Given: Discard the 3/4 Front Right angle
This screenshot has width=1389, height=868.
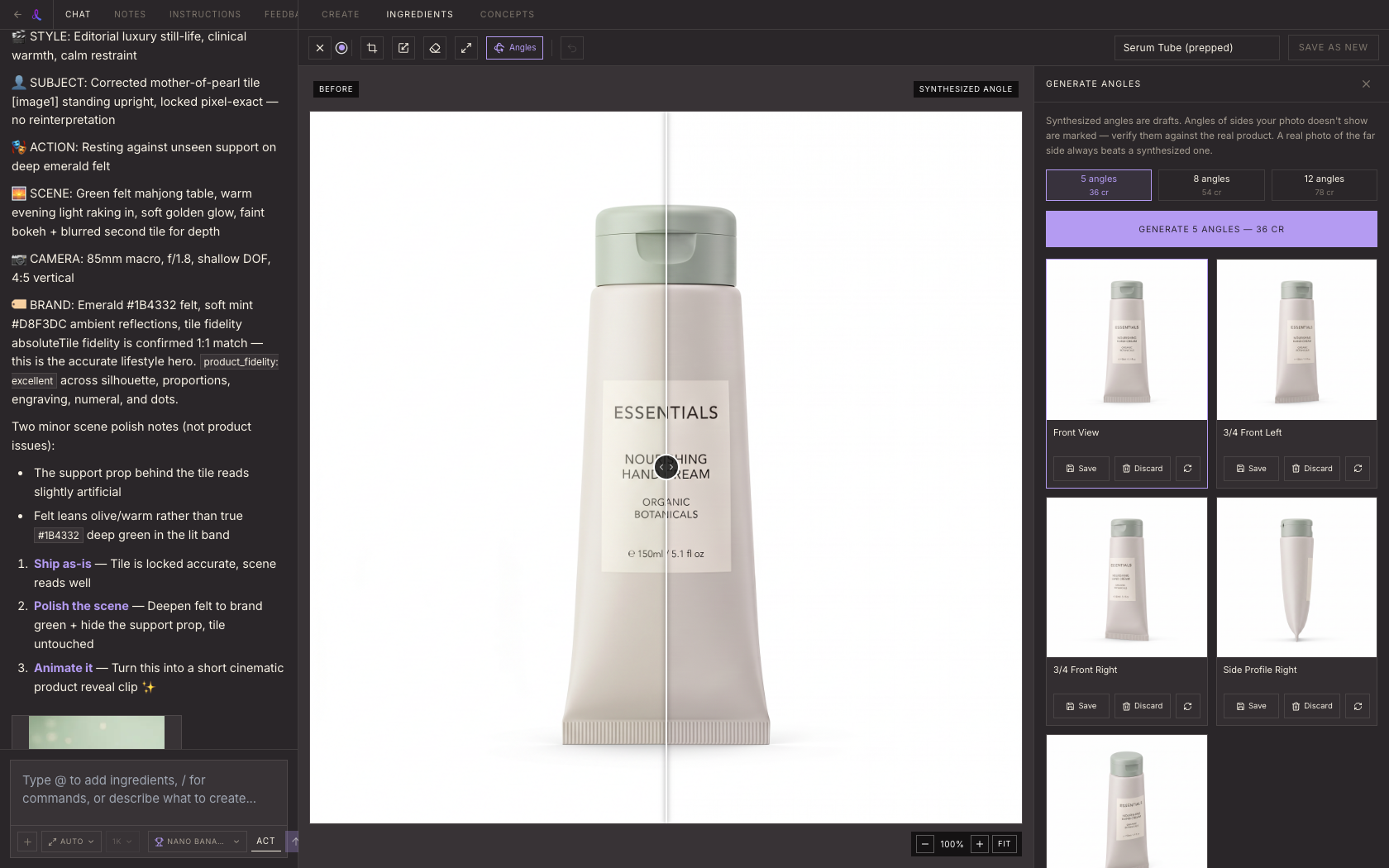Looking at the screenshot, I should 1143,706.
